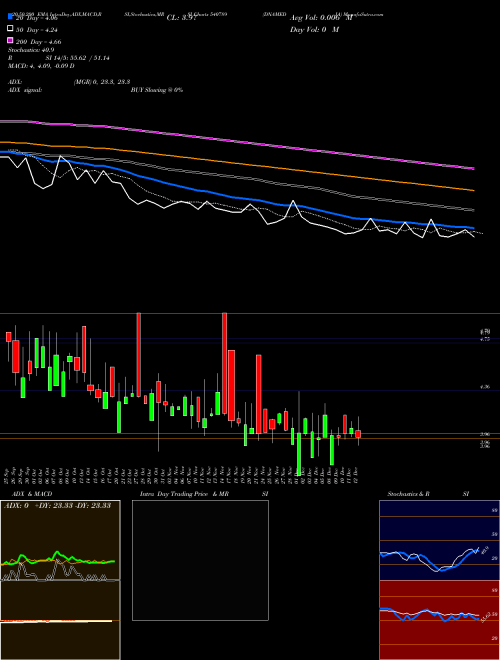
Task: Click the blue 20 Day legend swatch
Action: (11, 17)
